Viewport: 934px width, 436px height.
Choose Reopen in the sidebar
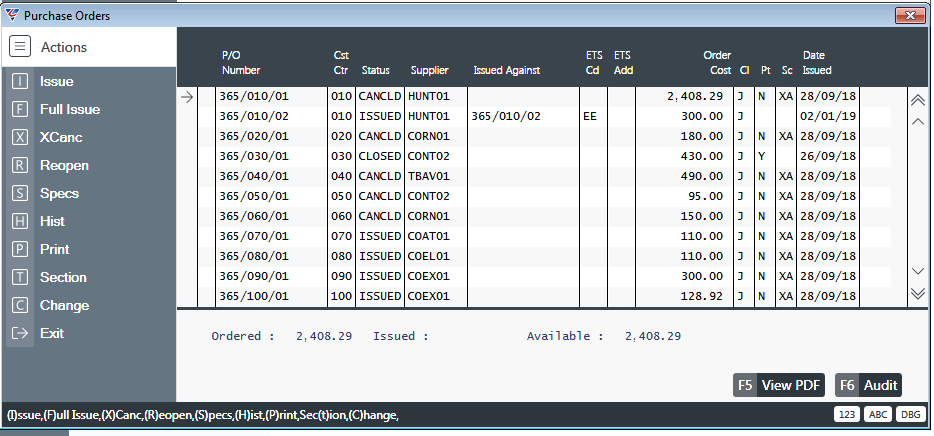click(x=64, y=166)
